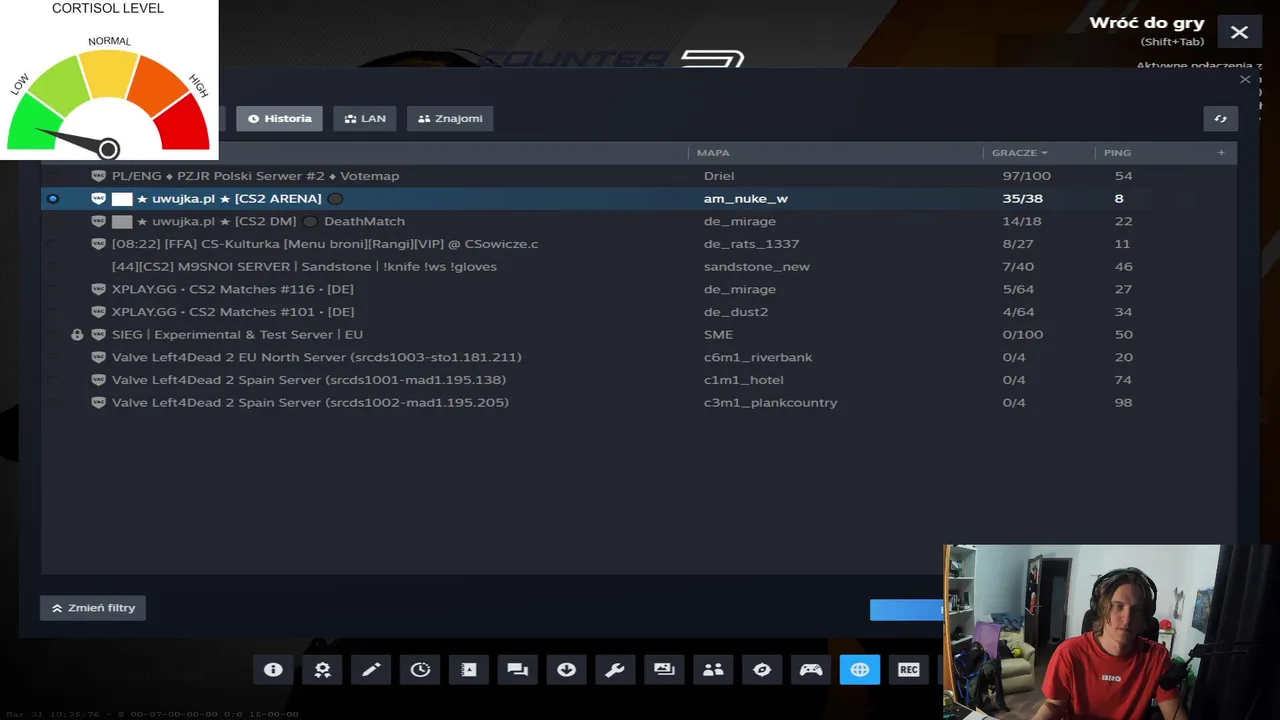The width and height of the screenshot is (1280, 720).
Task: Click VAC shield on XPLAY.GG Matches #116
Action: [x=98, y=289]
